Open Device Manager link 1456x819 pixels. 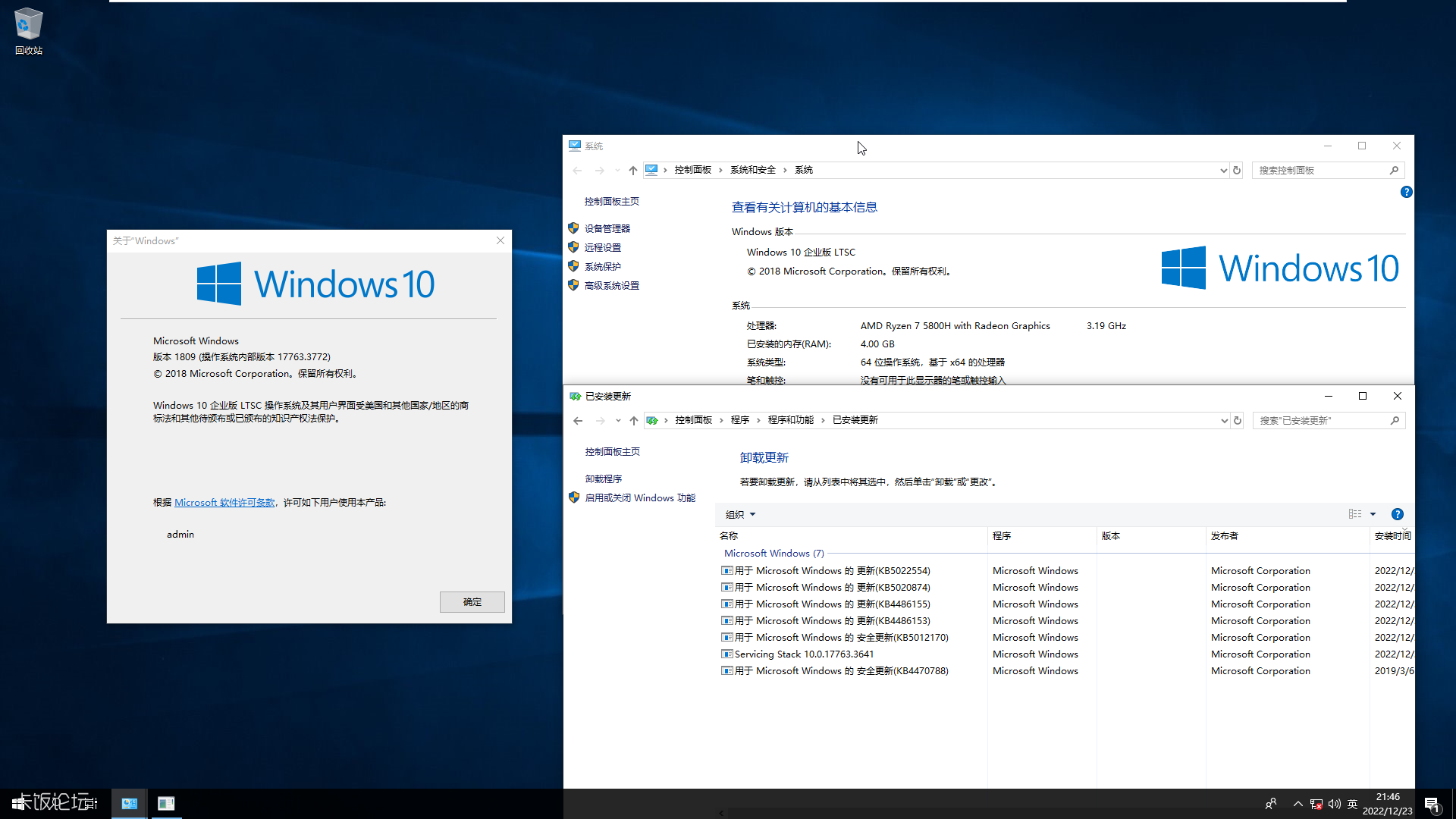point(607,229)
